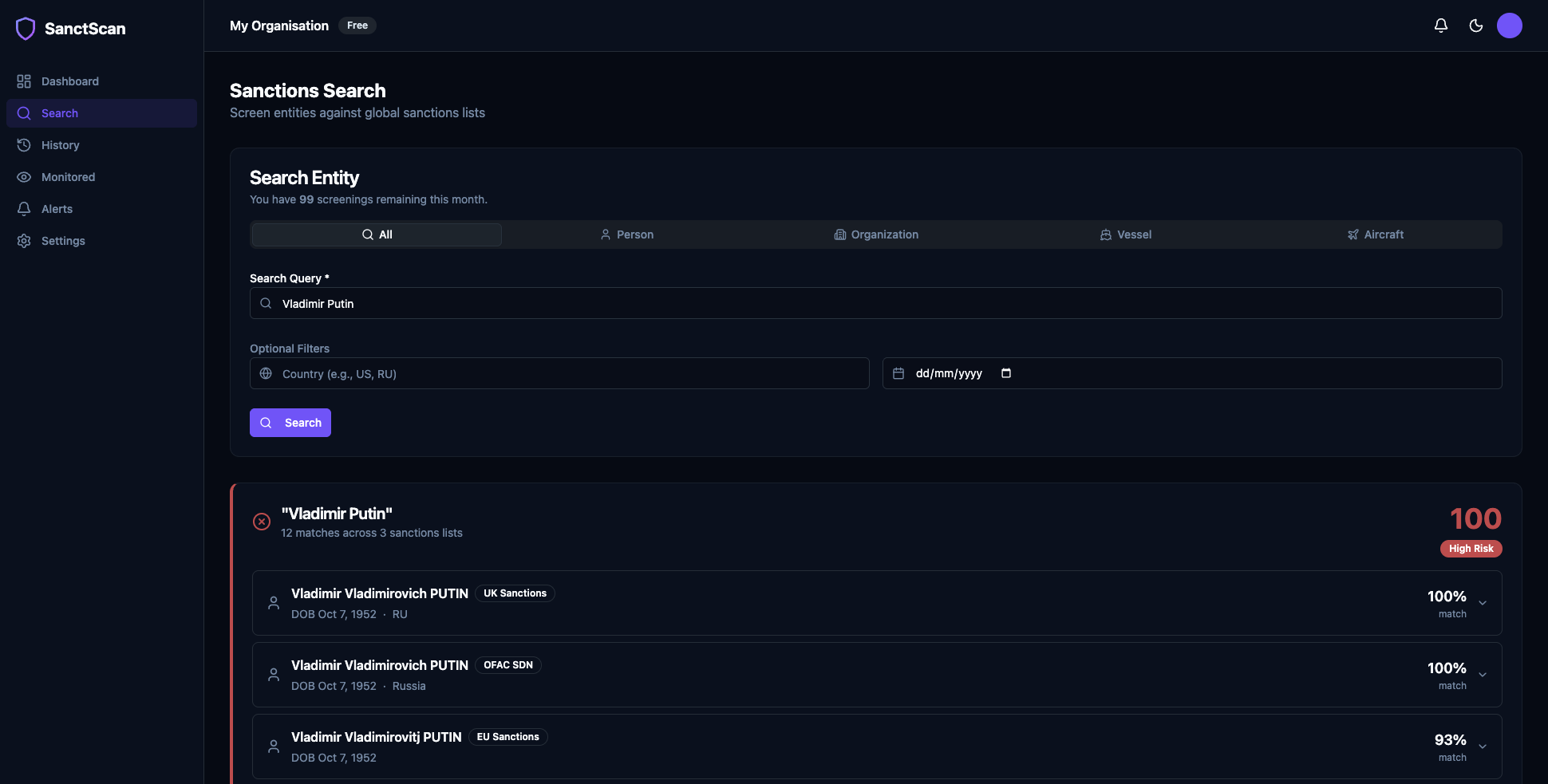Screen dimensions: 1548x784
Task: Click the Search Query input field
Action: (x=876, y=303)
